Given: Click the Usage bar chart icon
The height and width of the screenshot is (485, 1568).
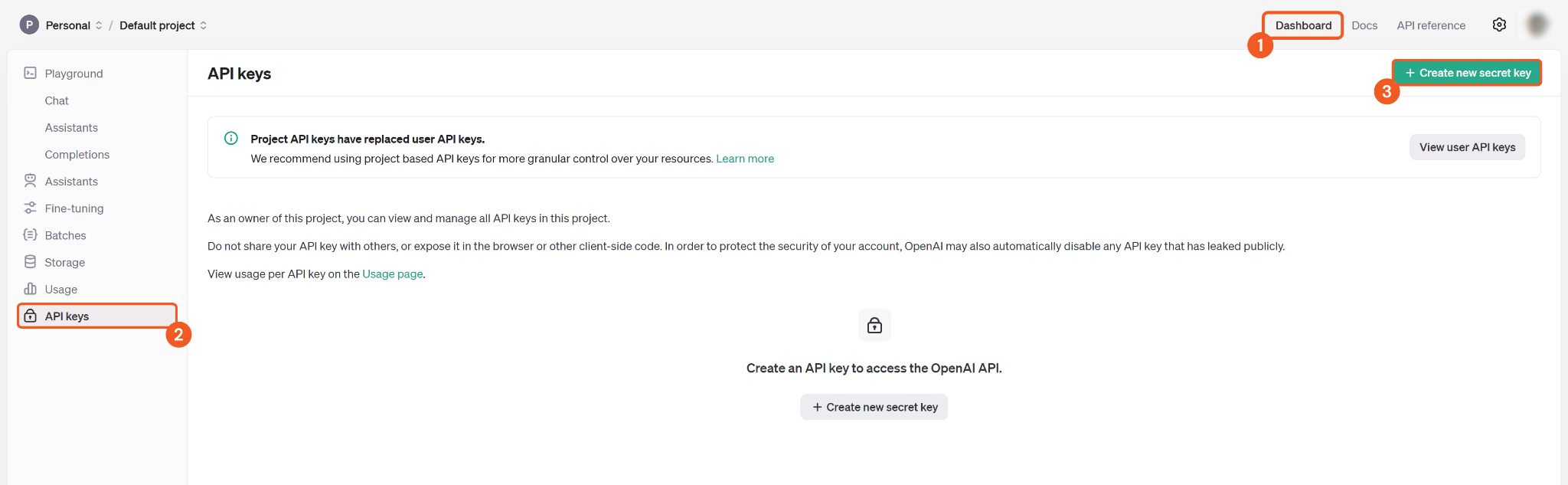Looking at the screenshot, I should click(x=31, y=289).
